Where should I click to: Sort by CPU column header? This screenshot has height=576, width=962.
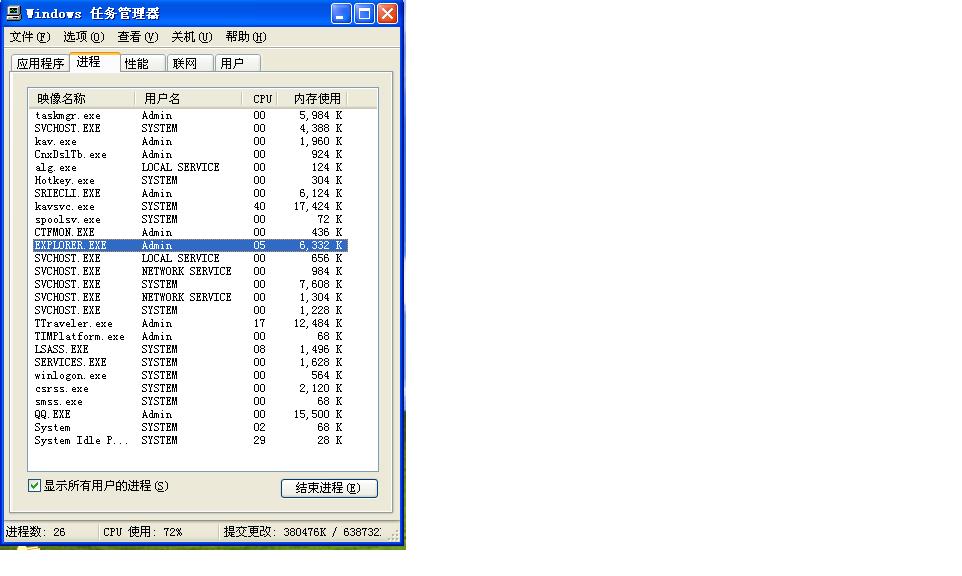point(260,99)
